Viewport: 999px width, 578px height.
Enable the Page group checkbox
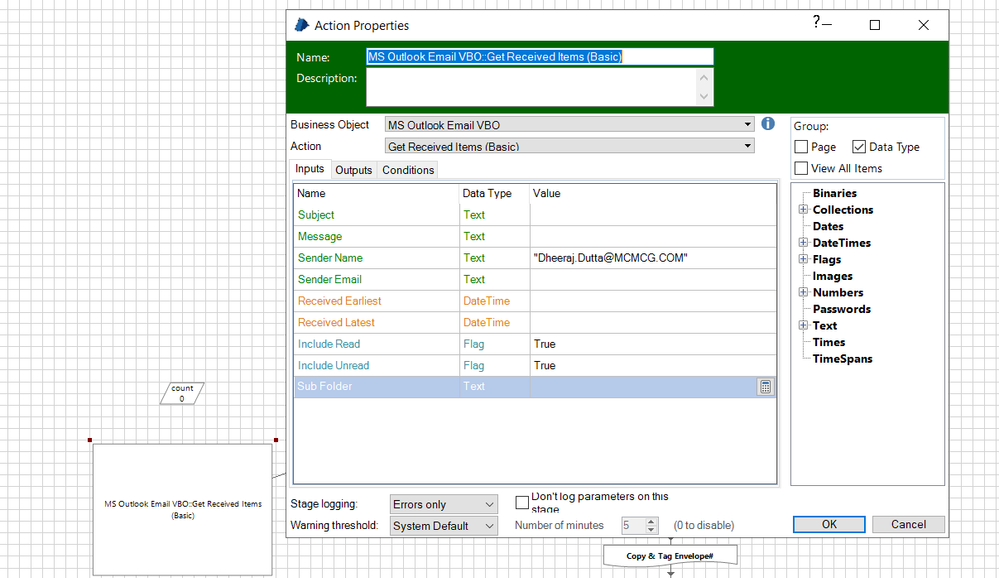[802, 147]
